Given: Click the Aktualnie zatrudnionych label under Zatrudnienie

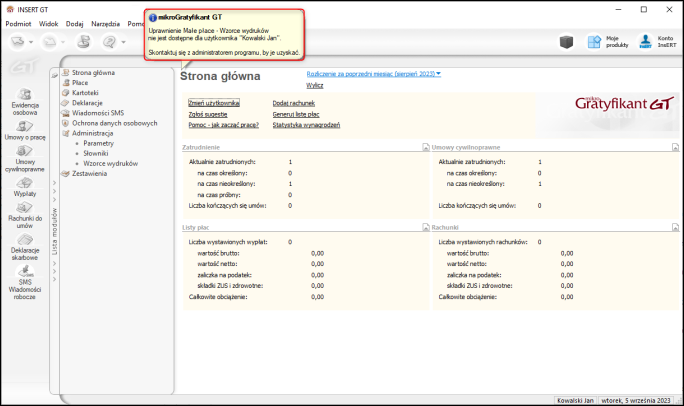Looking at the screenshot, I should point(222,162).
